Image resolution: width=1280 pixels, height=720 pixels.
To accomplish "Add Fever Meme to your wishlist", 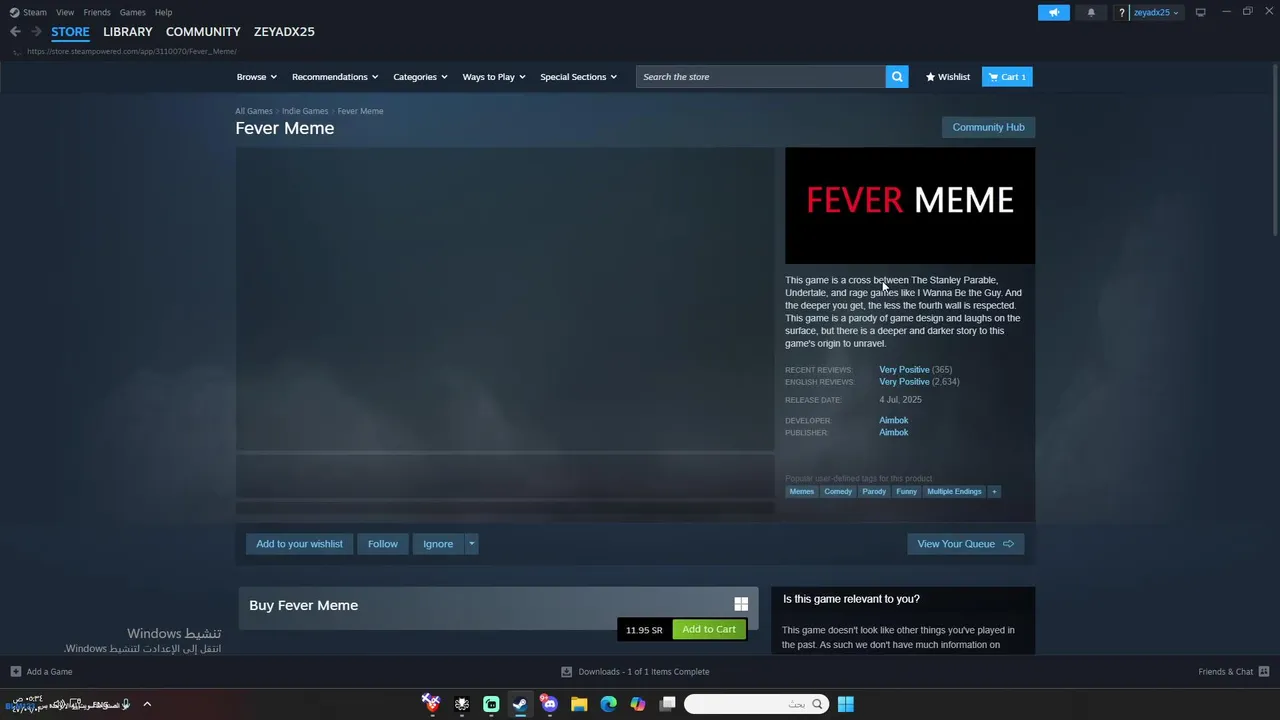I will [299, 544].
